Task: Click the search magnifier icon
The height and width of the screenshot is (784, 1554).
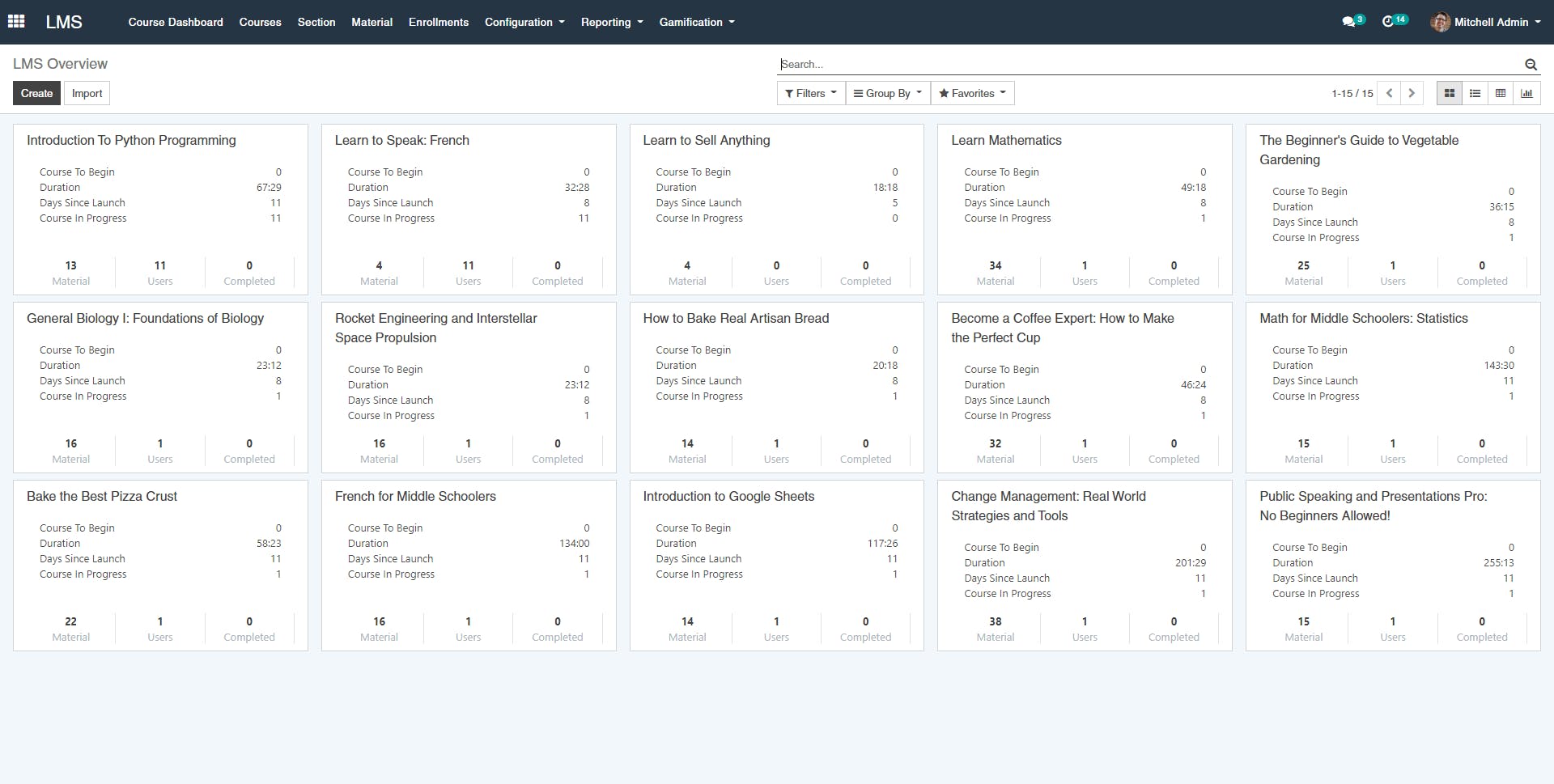Action: [1531, 65]
